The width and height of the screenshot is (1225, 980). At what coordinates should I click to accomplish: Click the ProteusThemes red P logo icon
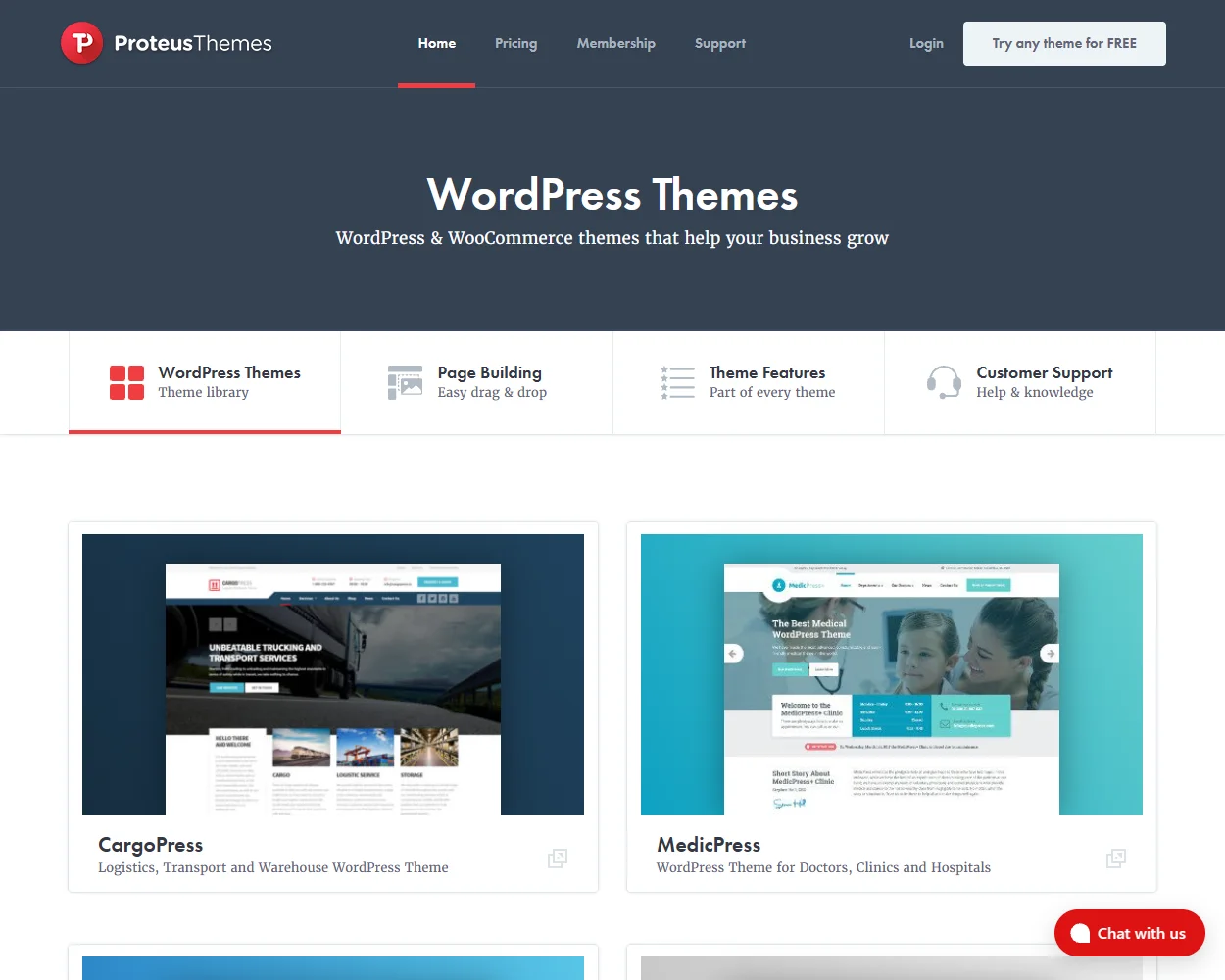[82, 43]
